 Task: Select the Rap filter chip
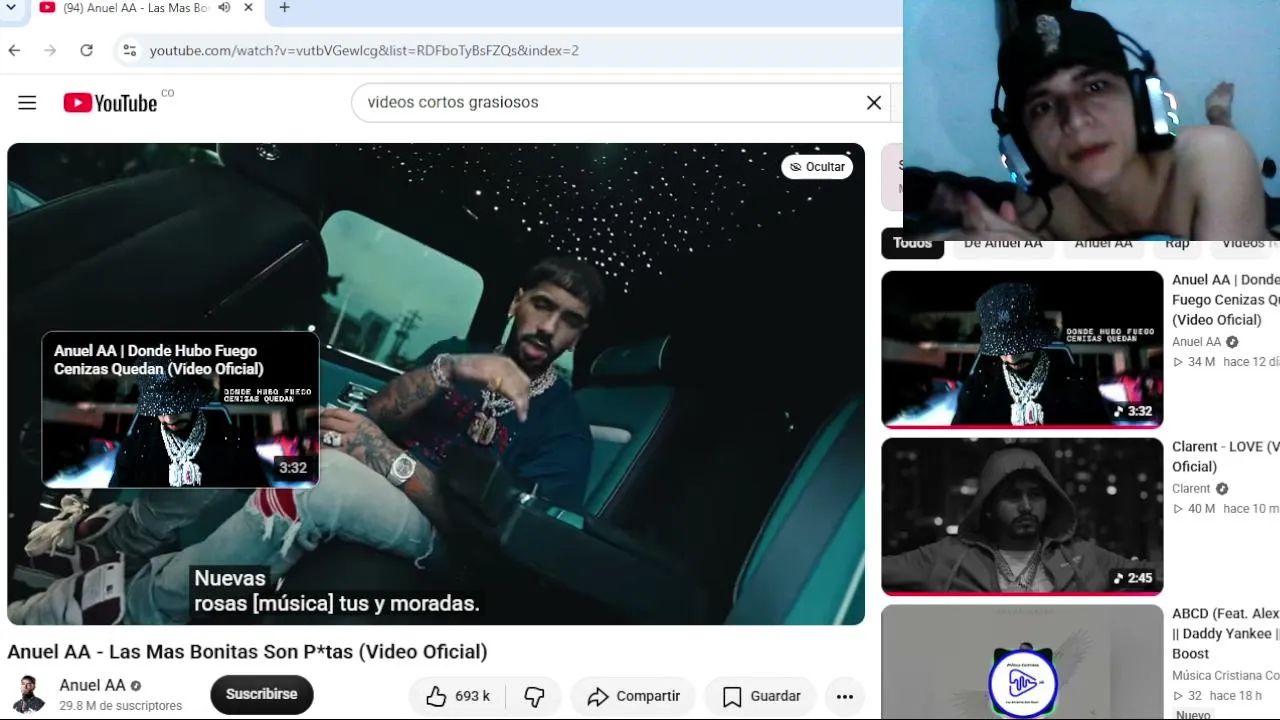click(1177, 244)
